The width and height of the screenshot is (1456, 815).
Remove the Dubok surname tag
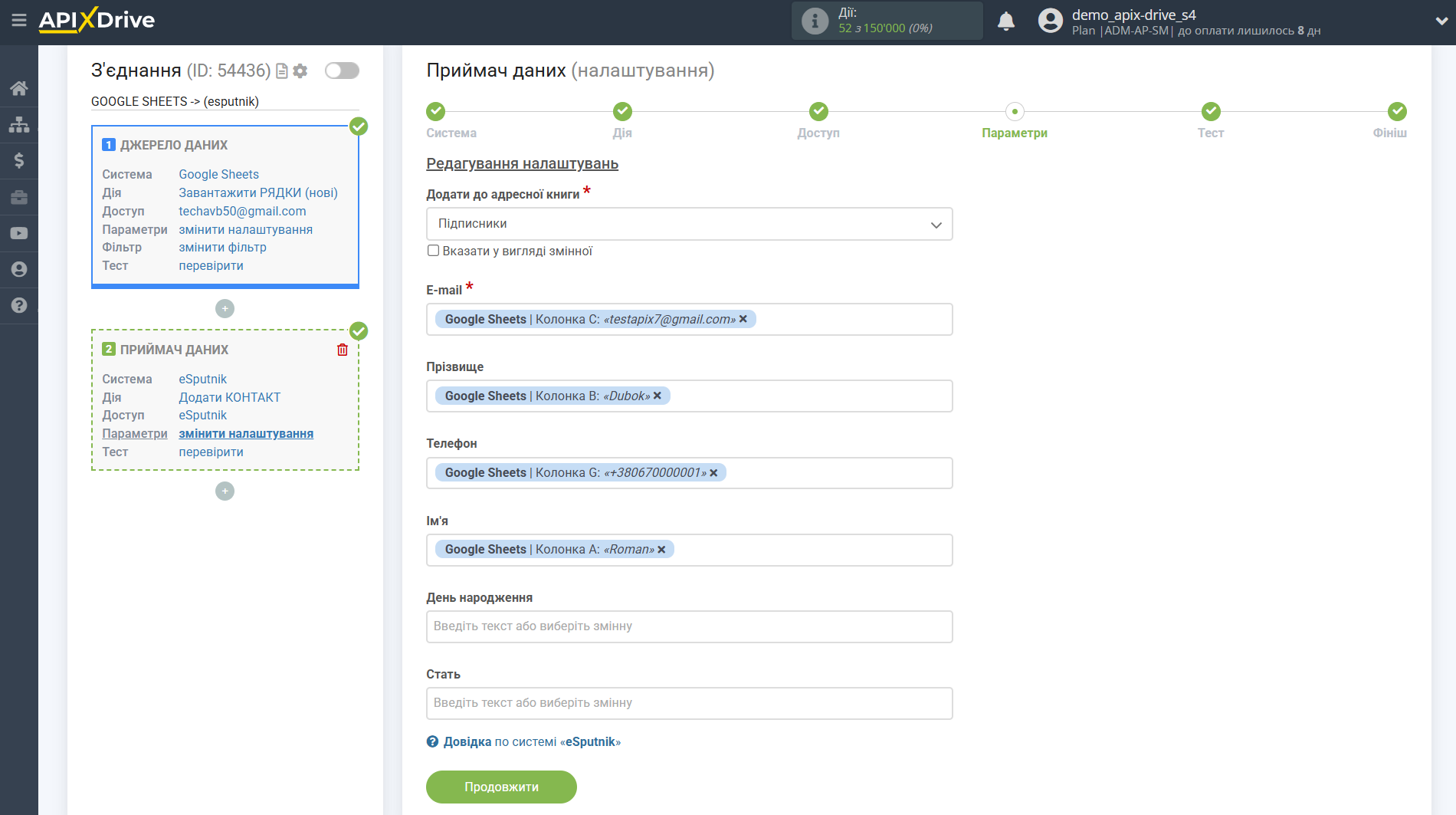click(657, 396)
